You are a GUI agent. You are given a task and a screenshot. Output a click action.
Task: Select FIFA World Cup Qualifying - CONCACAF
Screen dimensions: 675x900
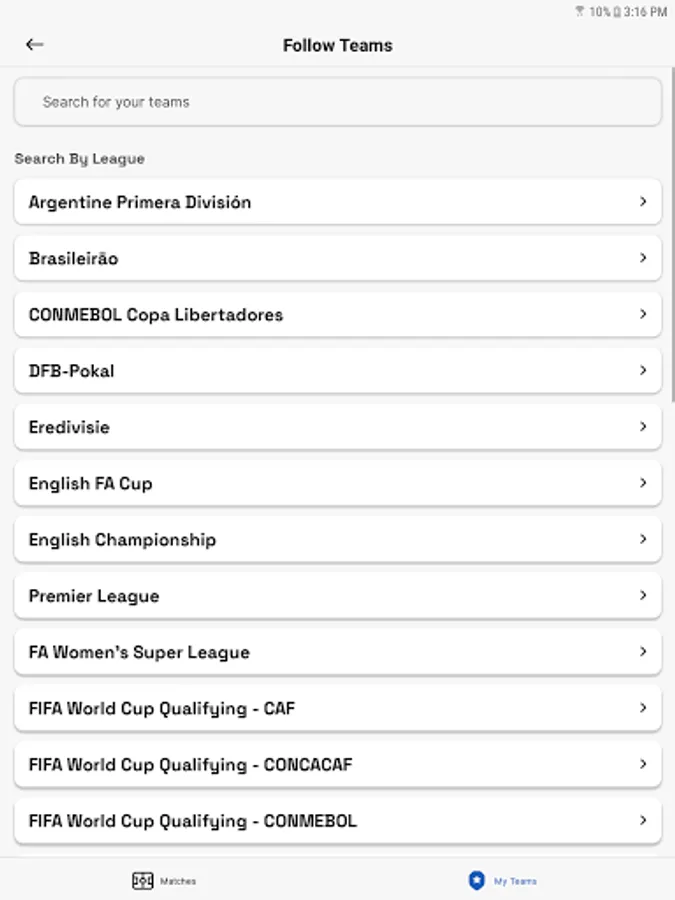(337, 765)
